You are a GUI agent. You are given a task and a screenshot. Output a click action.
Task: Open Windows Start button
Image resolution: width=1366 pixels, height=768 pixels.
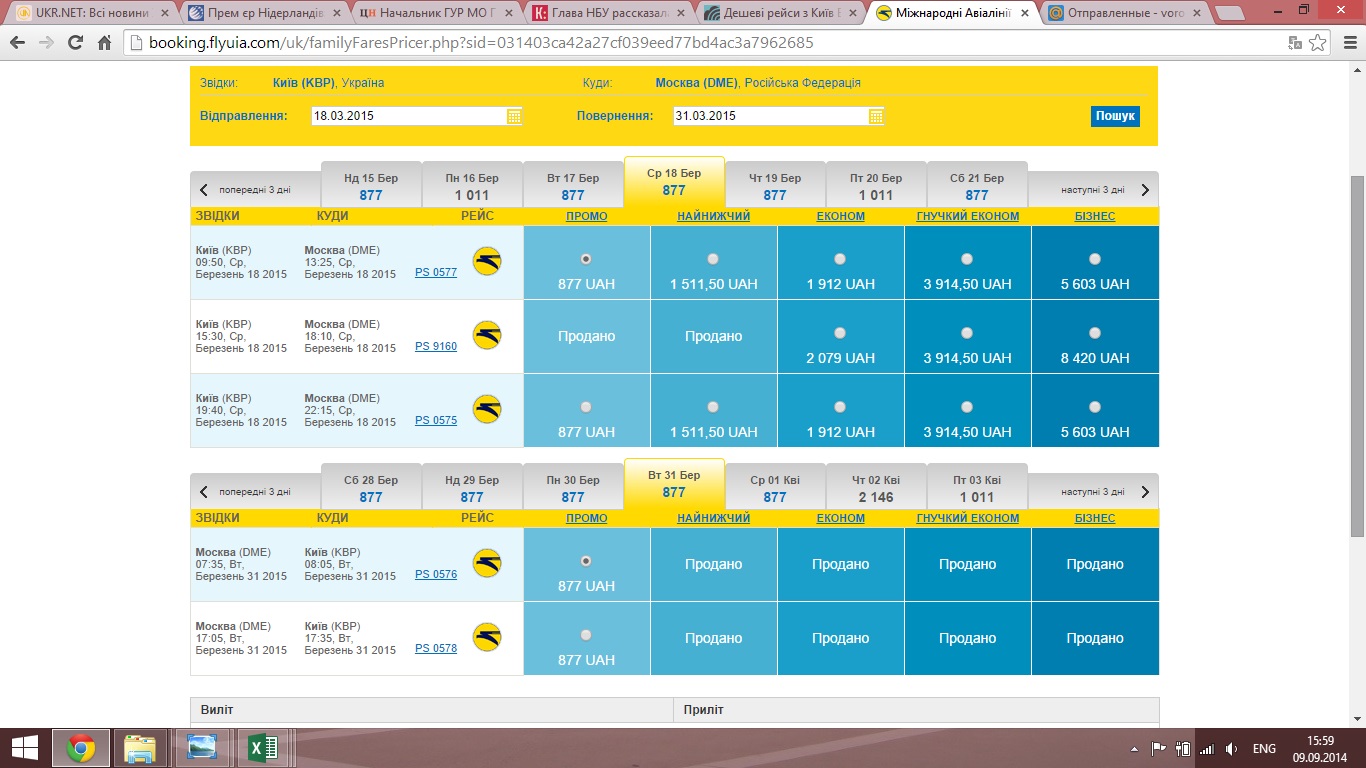[x=24, y=747]
